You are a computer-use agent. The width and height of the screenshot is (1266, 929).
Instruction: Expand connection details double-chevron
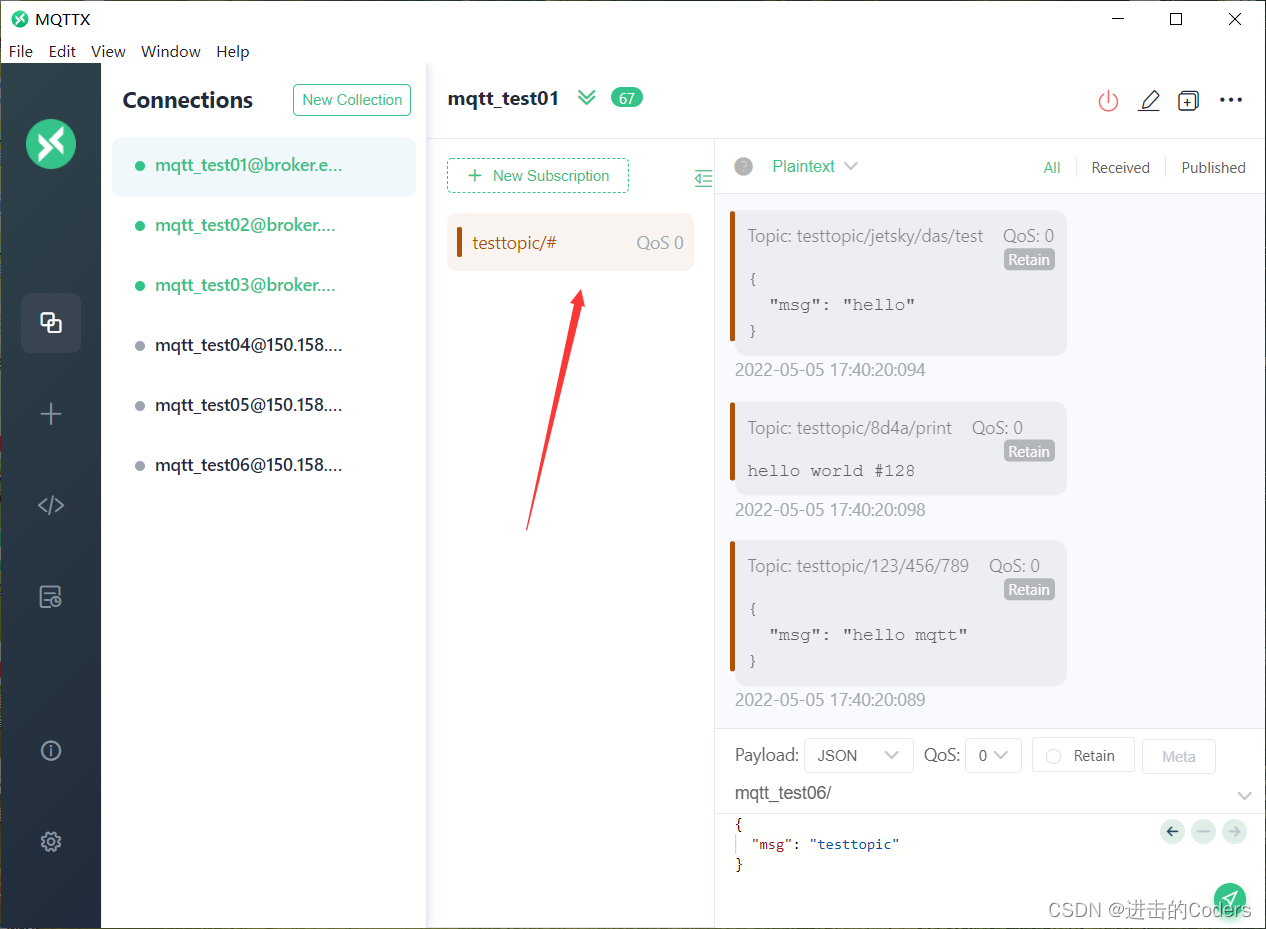pos(587,98)
